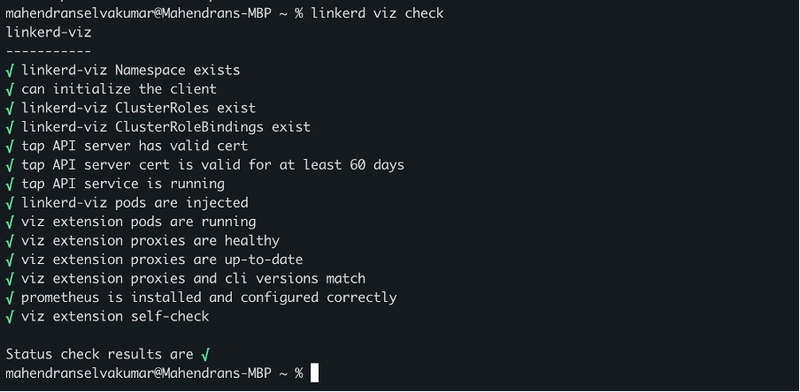The image size is (800, 392).
Task: Click the 'viz extension proxies are up-to-date' line
Action: pyautogui.click(x=162, y=260)
